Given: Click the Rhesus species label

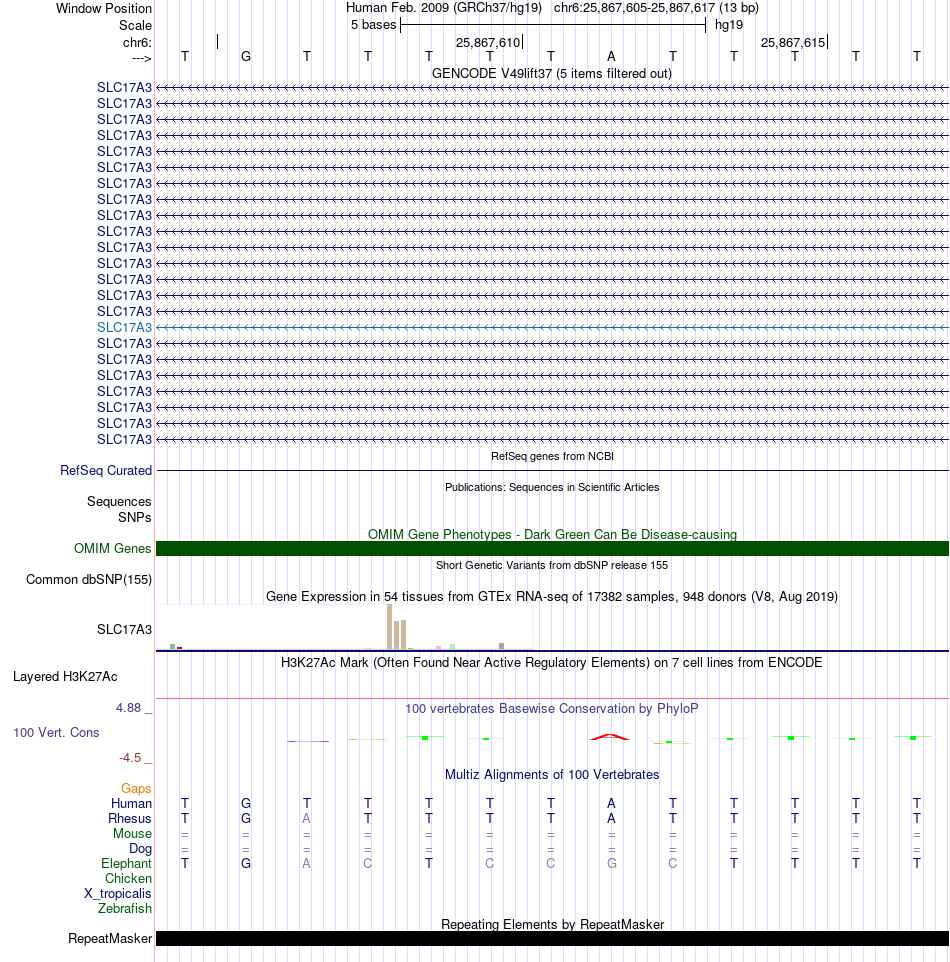Looking at the screenshot, I should pos(129,818).
